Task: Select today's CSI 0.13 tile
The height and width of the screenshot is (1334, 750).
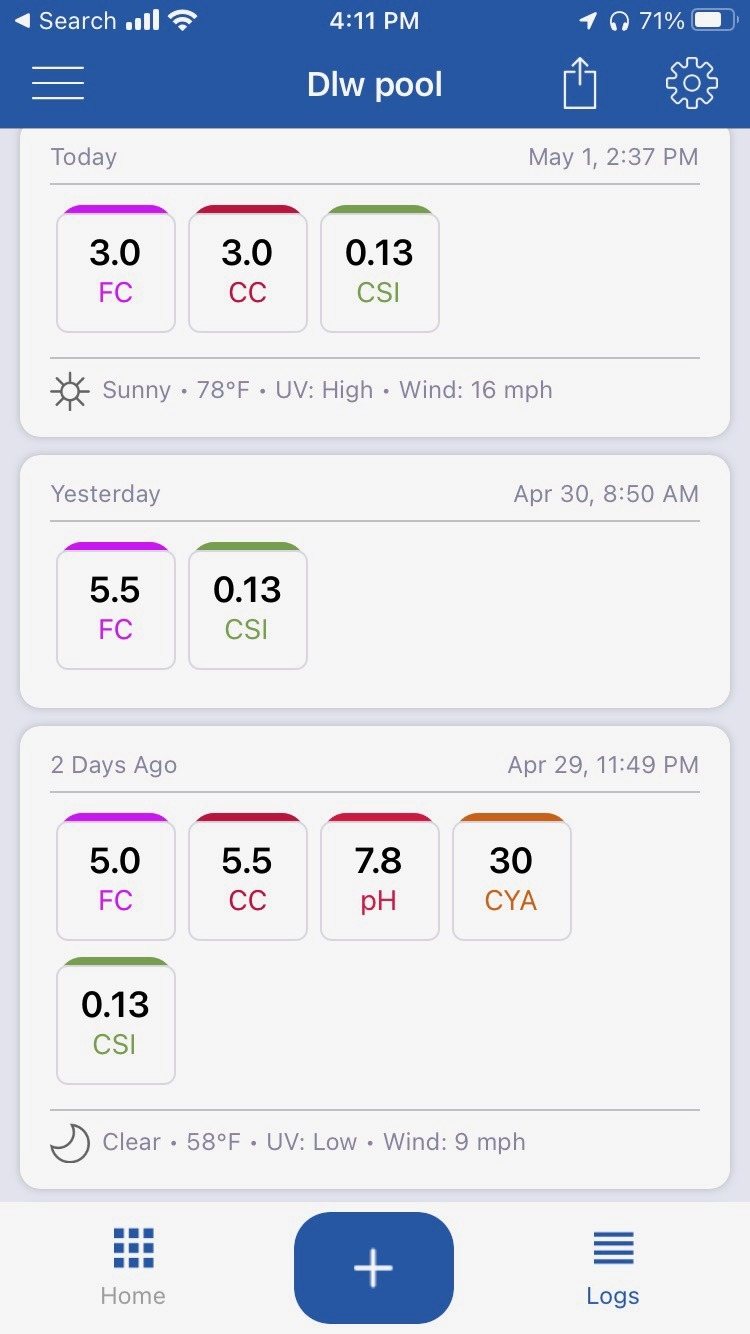Action: coord(380,269)
